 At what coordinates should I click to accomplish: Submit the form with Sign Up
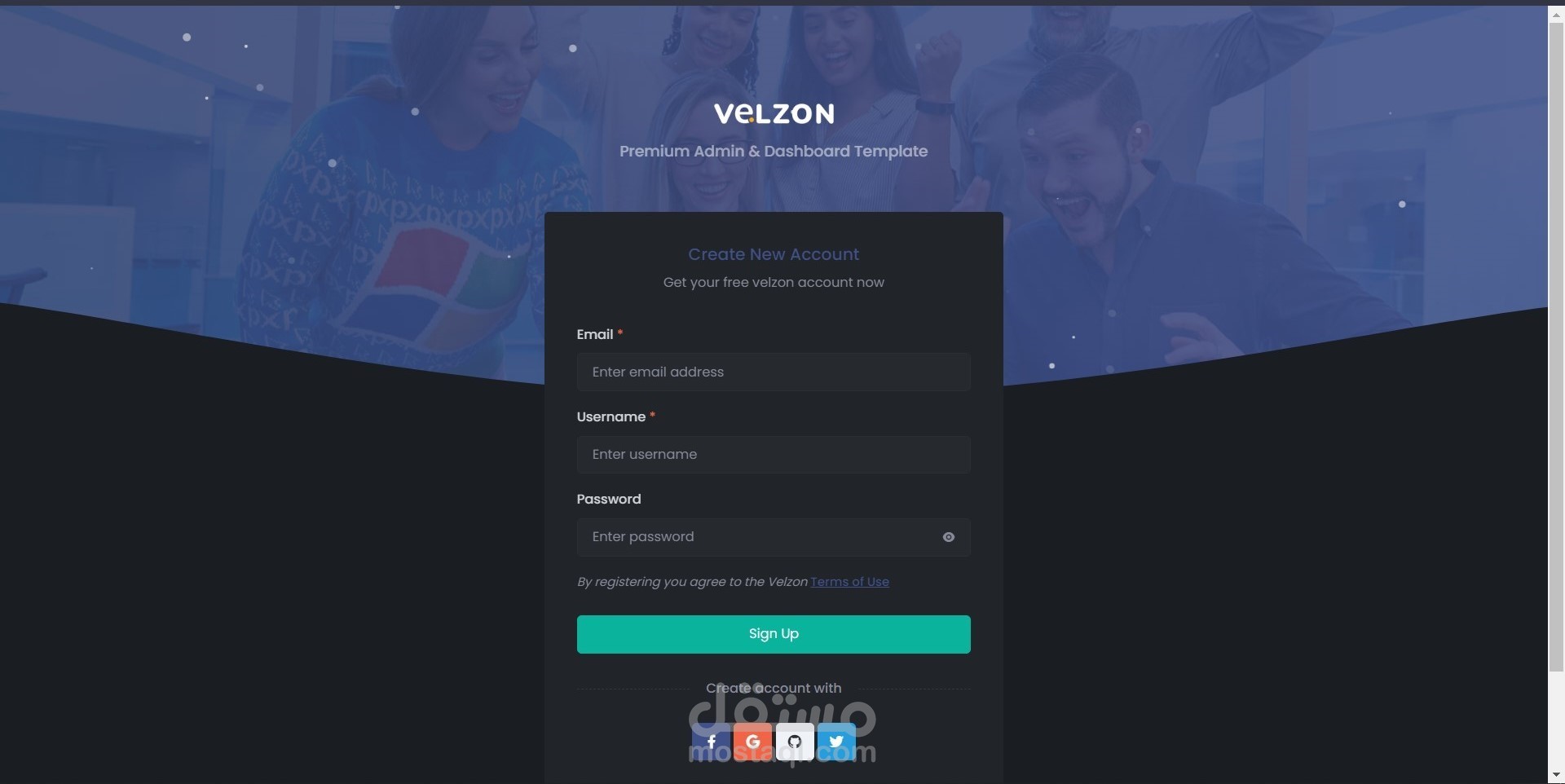tap(774, 634)
